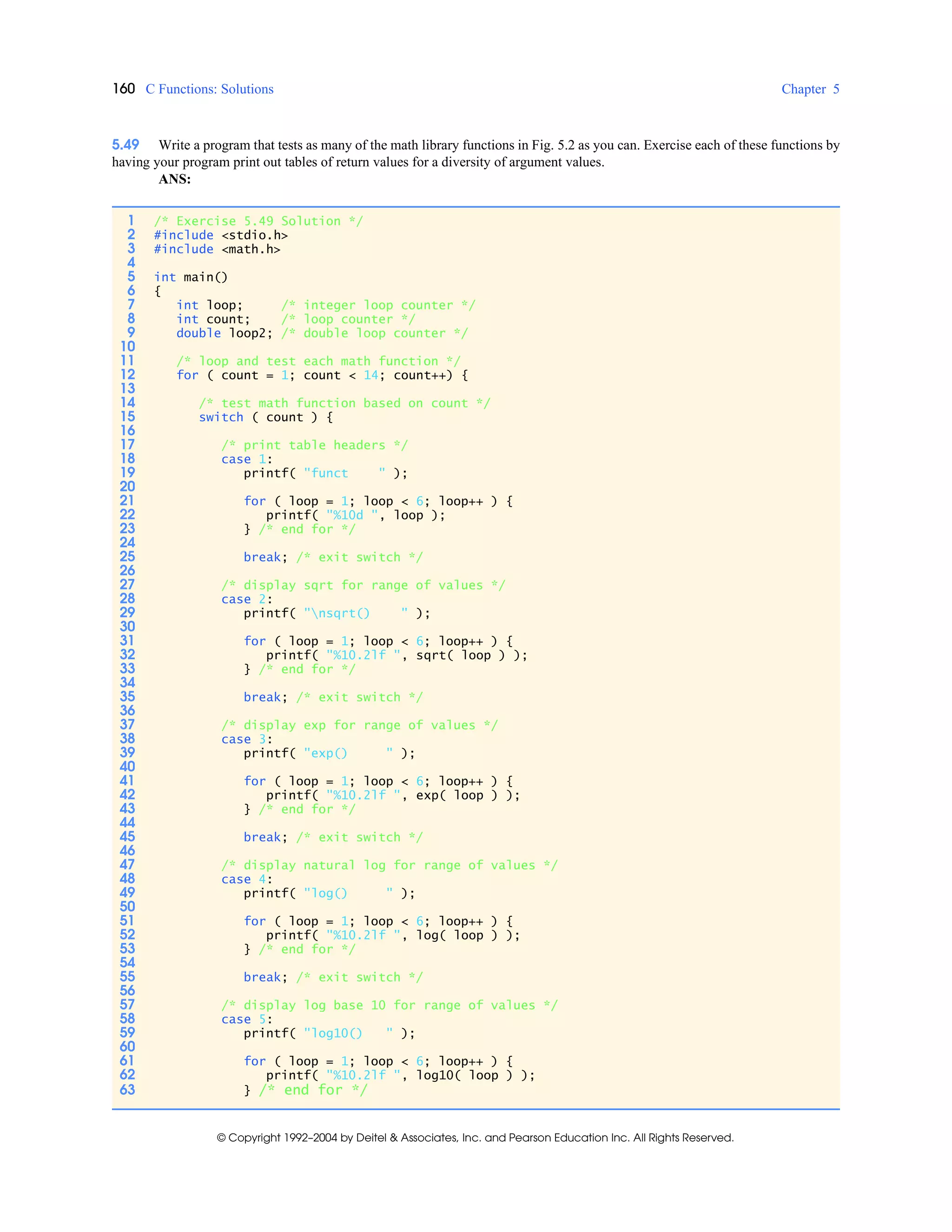The width and height of the screenshot is (952, 1232).
Task: Click comment 'print table headers'
Action: pos(314,445)
